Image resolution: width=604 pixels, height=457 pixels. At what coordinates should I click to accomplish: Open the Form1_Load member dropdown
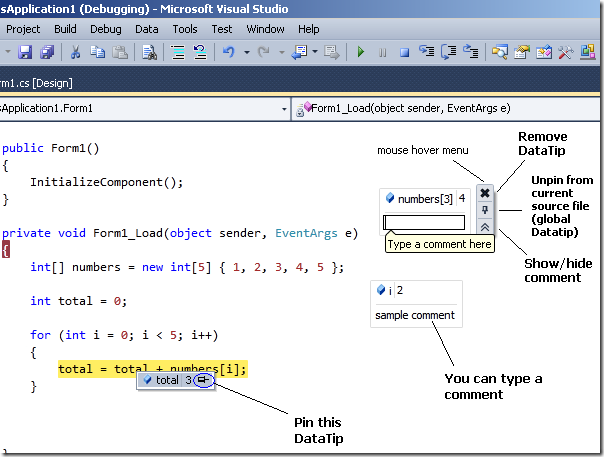pyautogui.click(x=446, y=109)
